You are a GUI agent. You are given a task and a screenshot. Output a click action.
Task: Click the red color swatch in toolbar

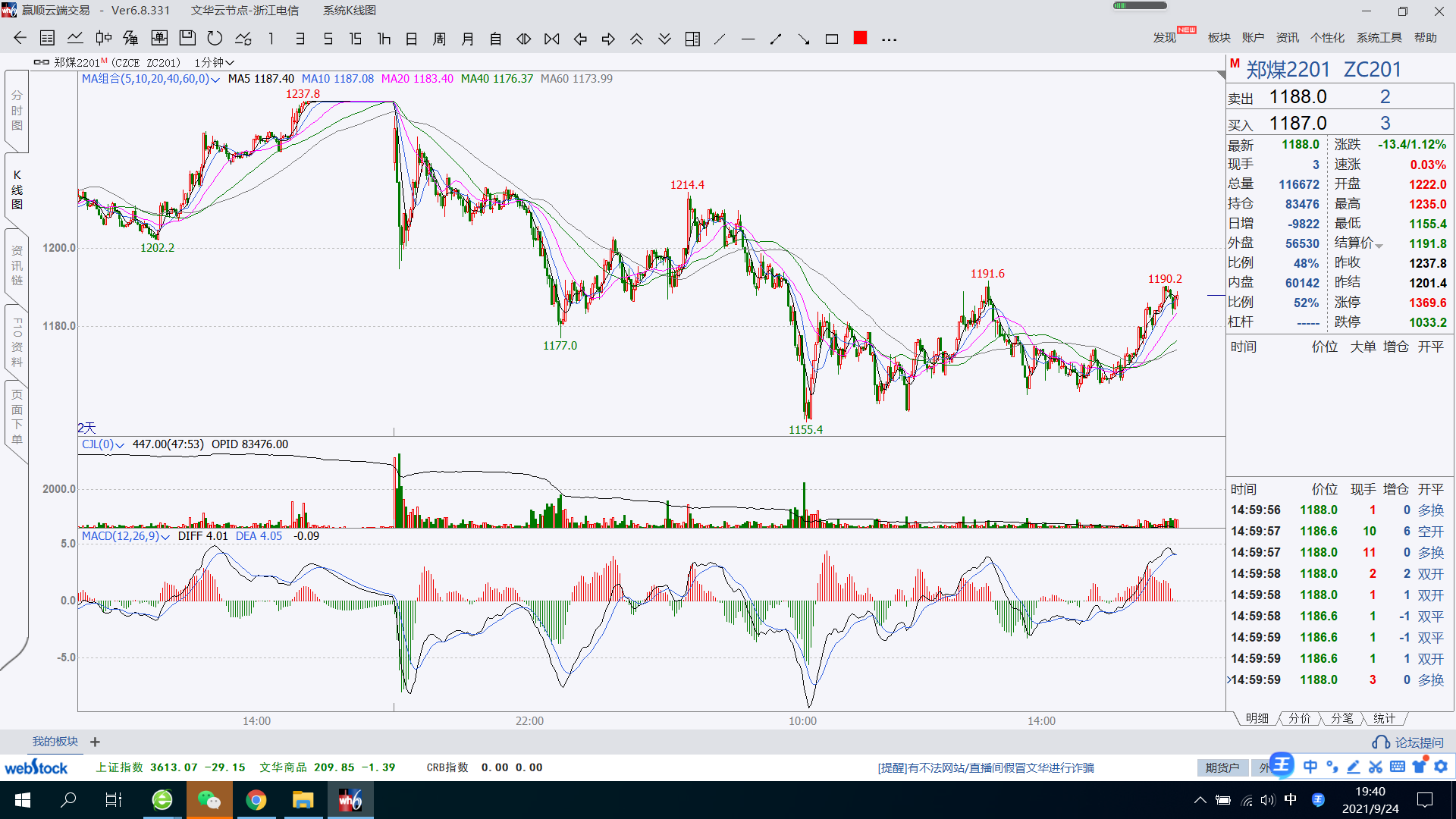pyautogui.click(x=860, y=38)
